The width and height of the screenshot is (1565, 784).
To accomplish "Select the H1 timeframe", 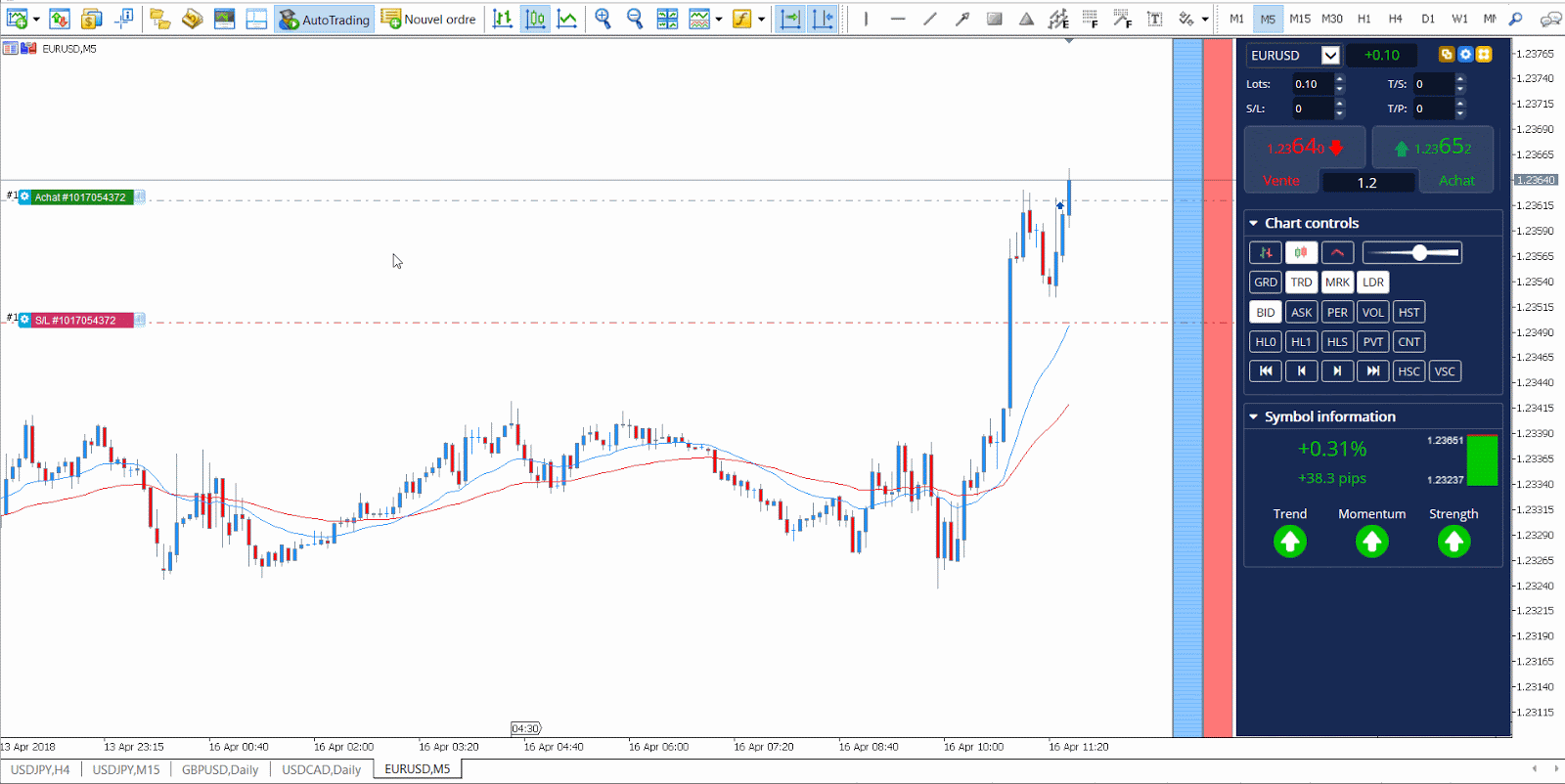I will click(1364, 19).
